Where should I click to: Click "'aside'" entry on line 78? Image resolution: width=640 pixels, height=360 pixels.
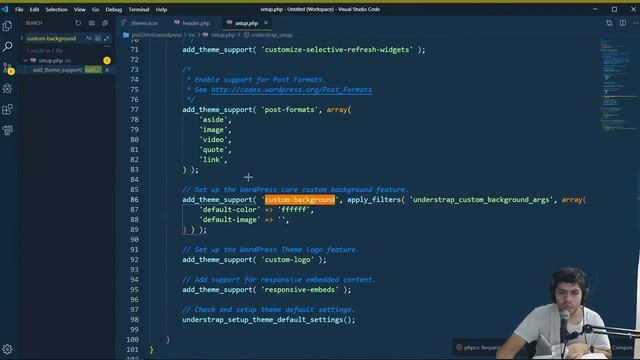click(x=213, y=120)
